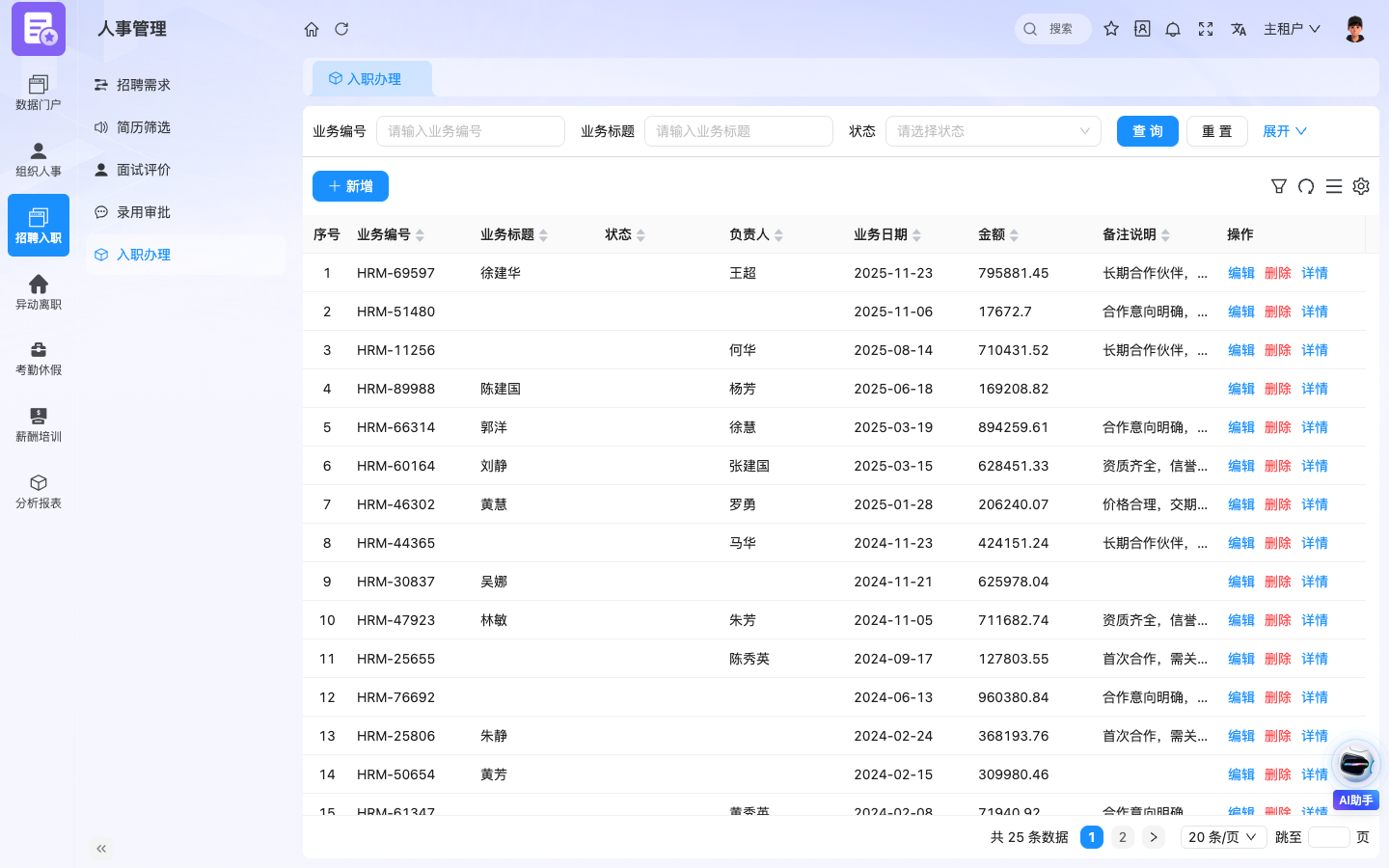
Task: Click the table reload icon above the grid
Action: 1306,186
